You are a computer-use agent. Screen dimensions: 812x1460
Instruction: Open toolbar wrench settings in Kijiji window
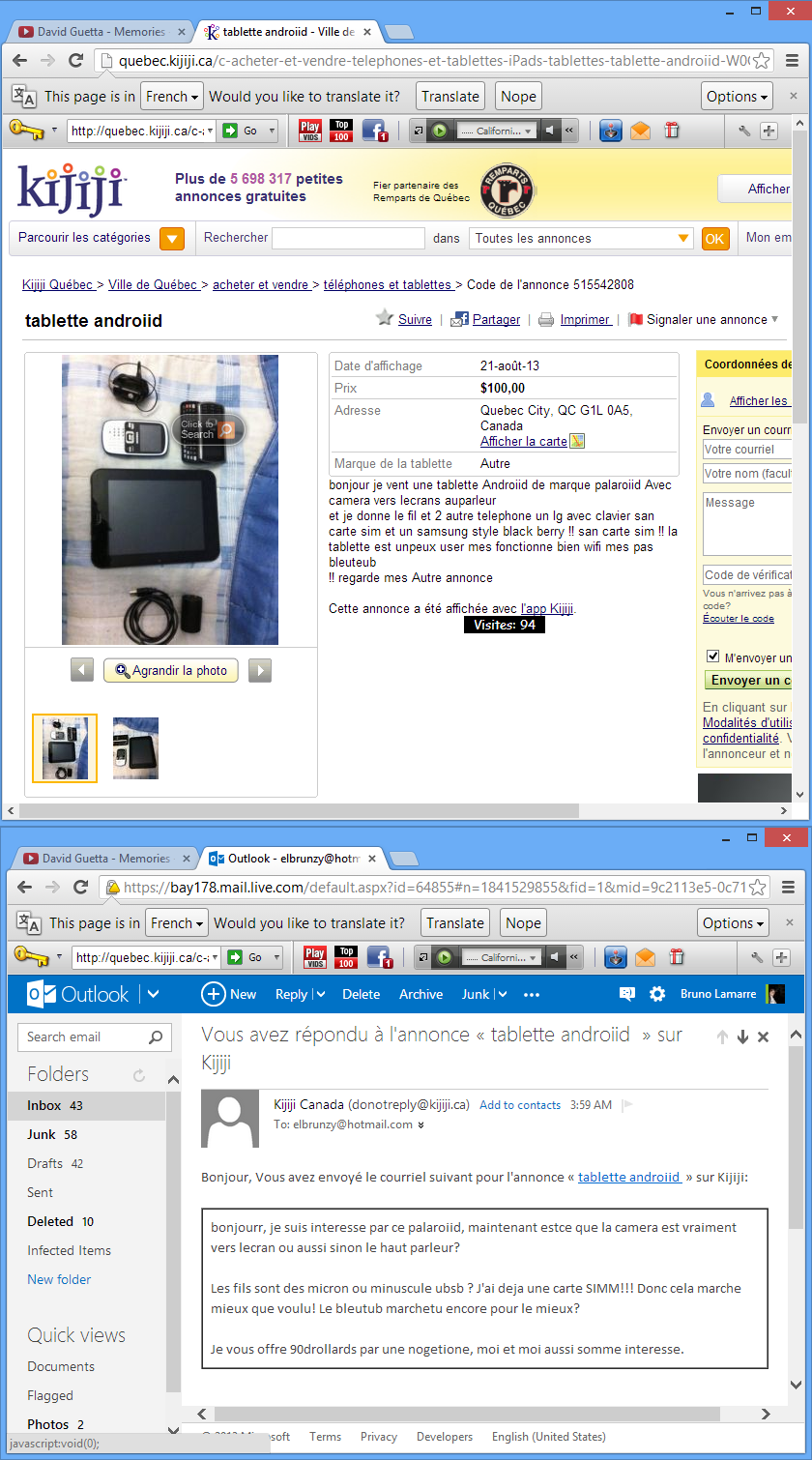point(744,131)
